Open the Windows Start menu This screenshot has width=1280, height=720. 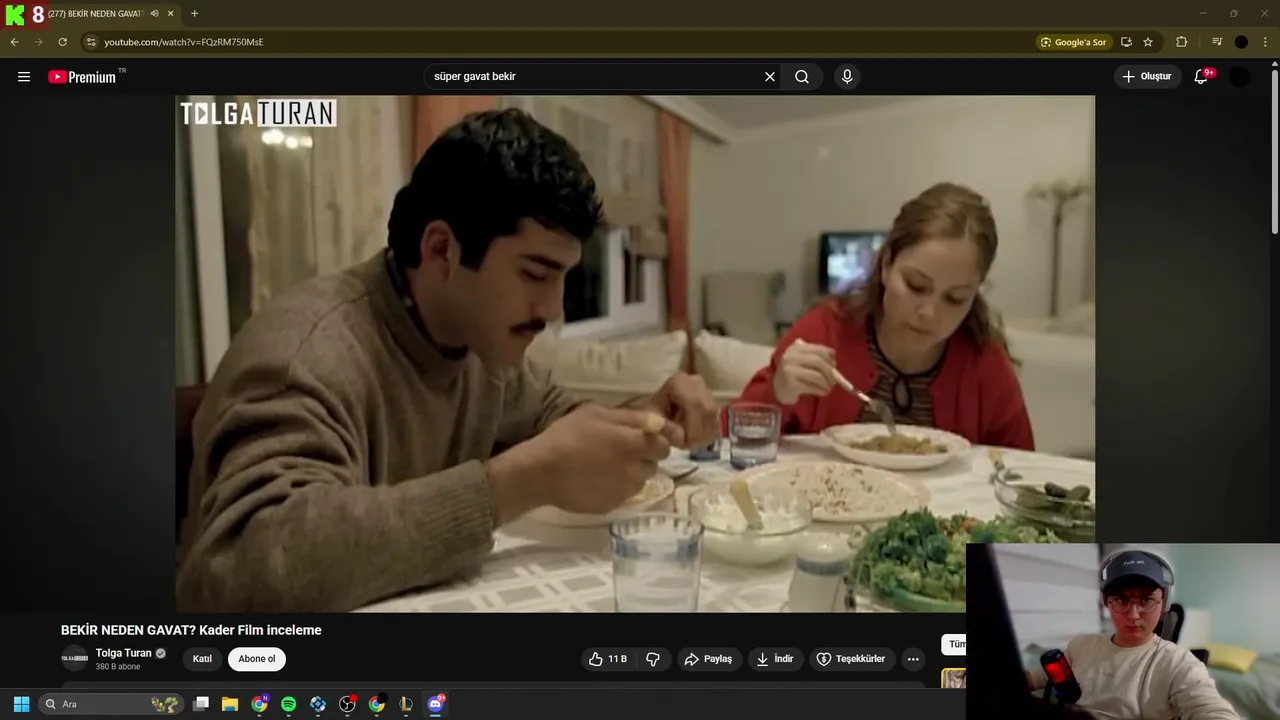click(21, 704)
